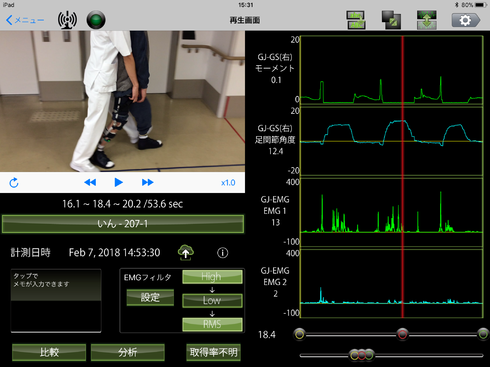Tap the gait video frame
Screen dimensions: 490x367
(122, 101)
